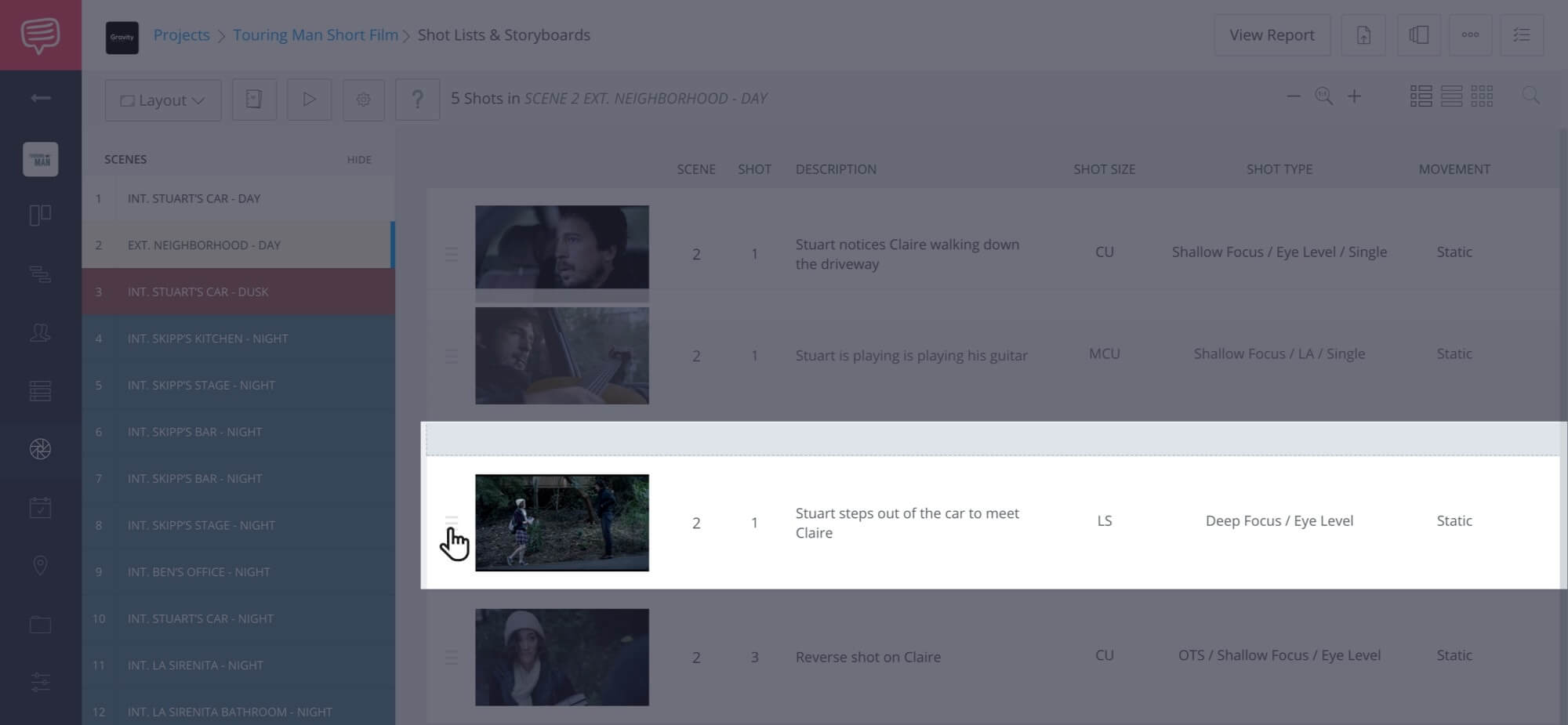Screen dimensions: 1568x725
Task: Open the location pin icon in sidebar
Action: click(40, 565)
